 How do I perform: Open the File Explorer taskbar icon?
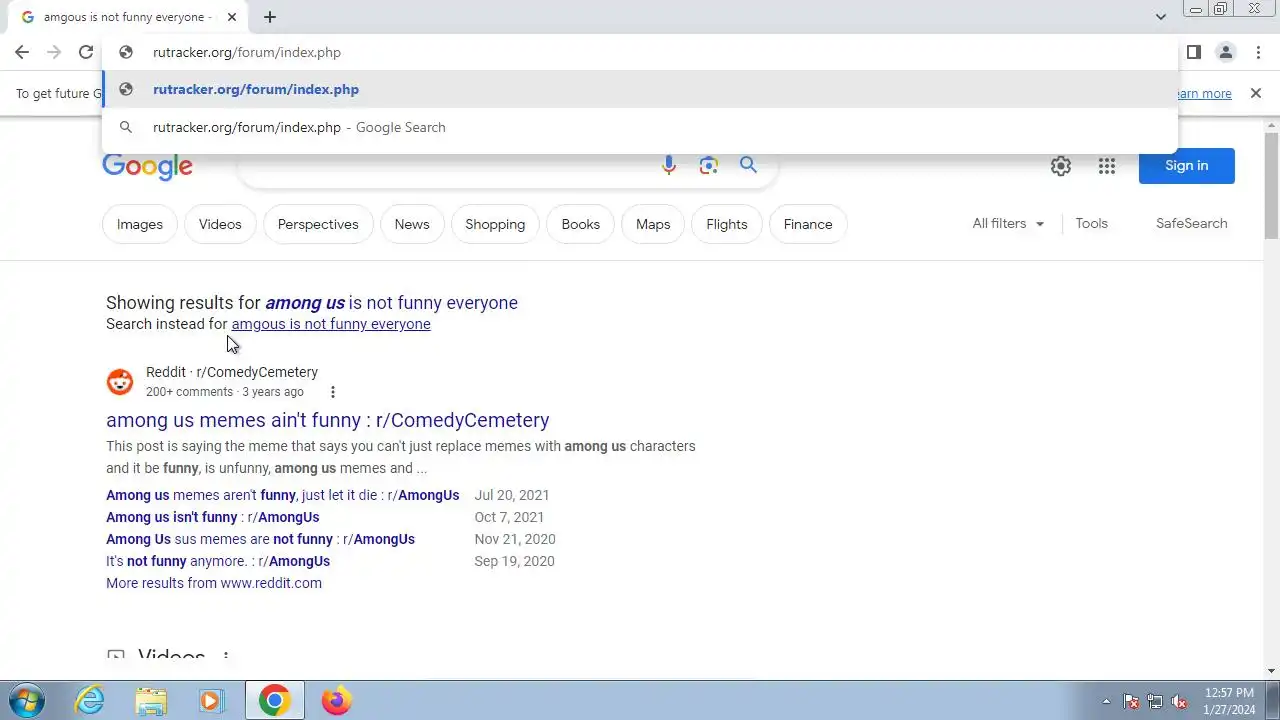coord(150,700)
